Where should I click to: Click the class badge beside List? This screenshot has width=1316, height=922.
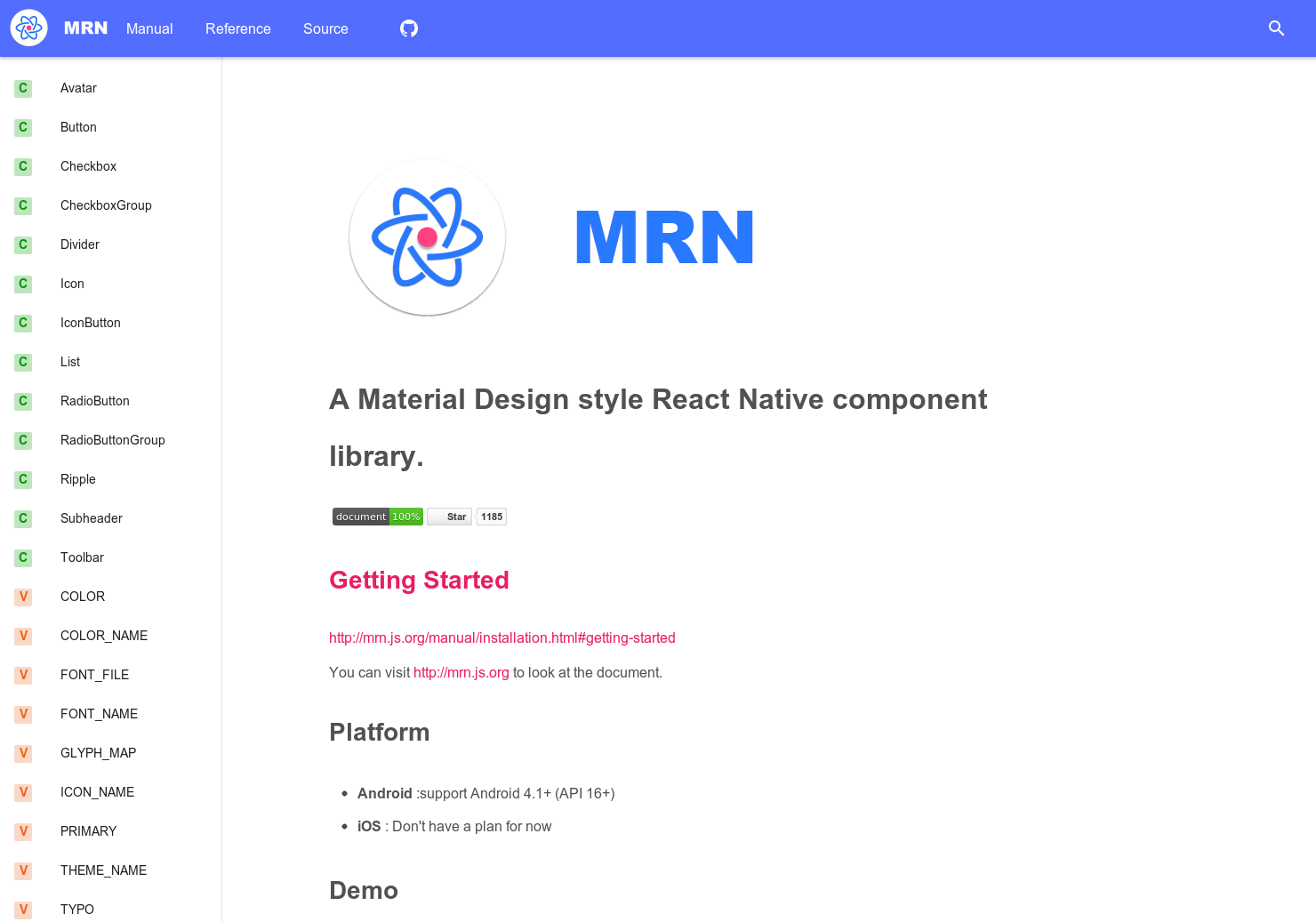pos(23,362)
